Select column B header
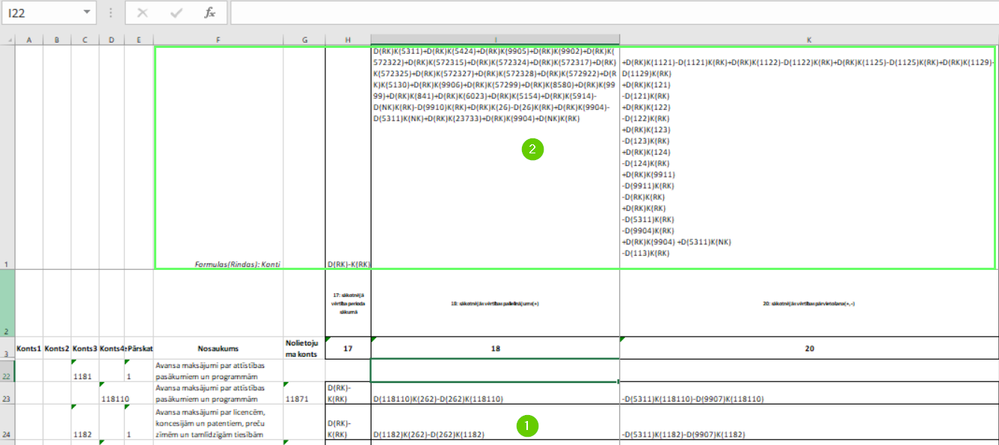Screen dimensions: 999x445 (x=57, y=40)
